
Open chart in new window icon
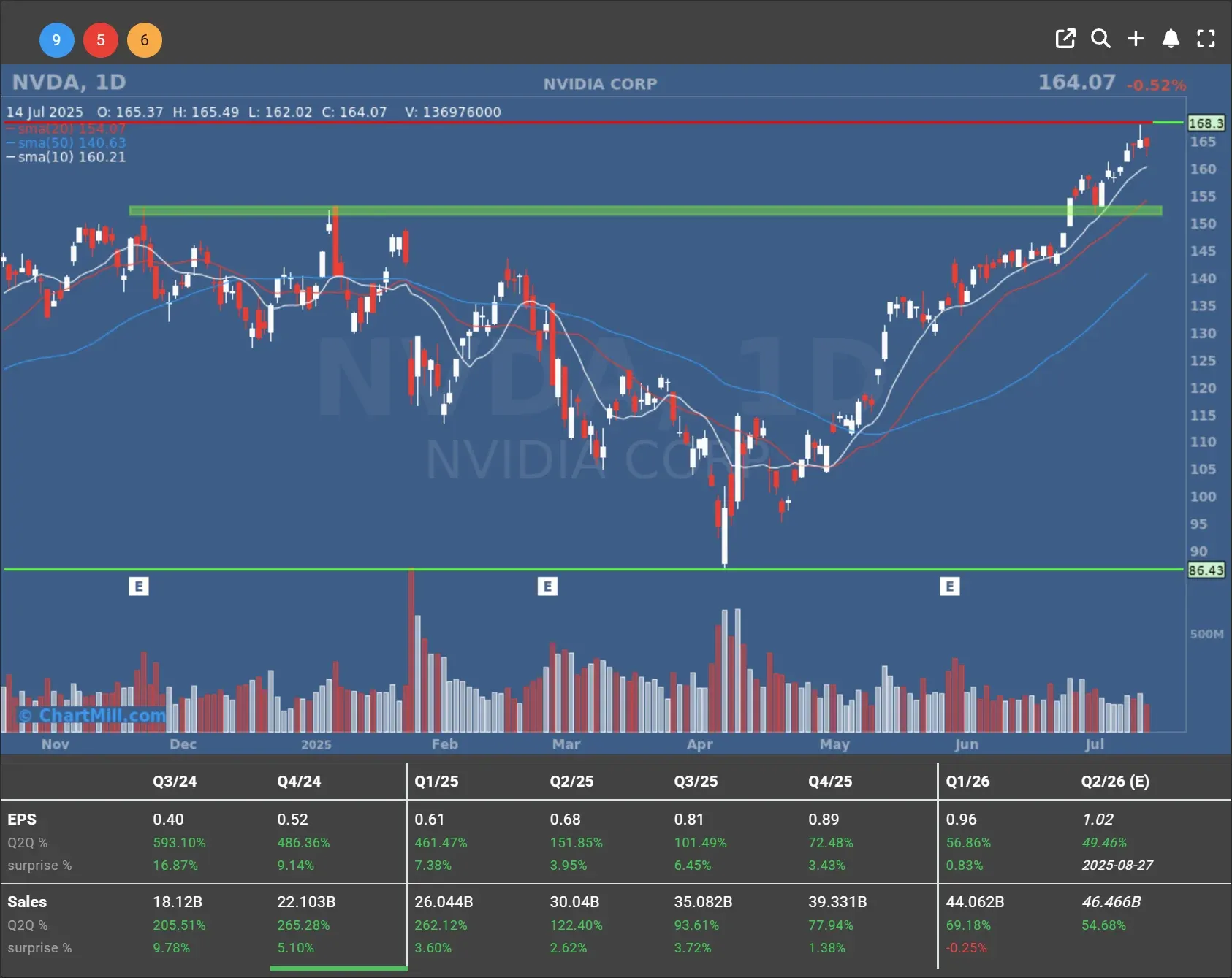pos(1065,39)
